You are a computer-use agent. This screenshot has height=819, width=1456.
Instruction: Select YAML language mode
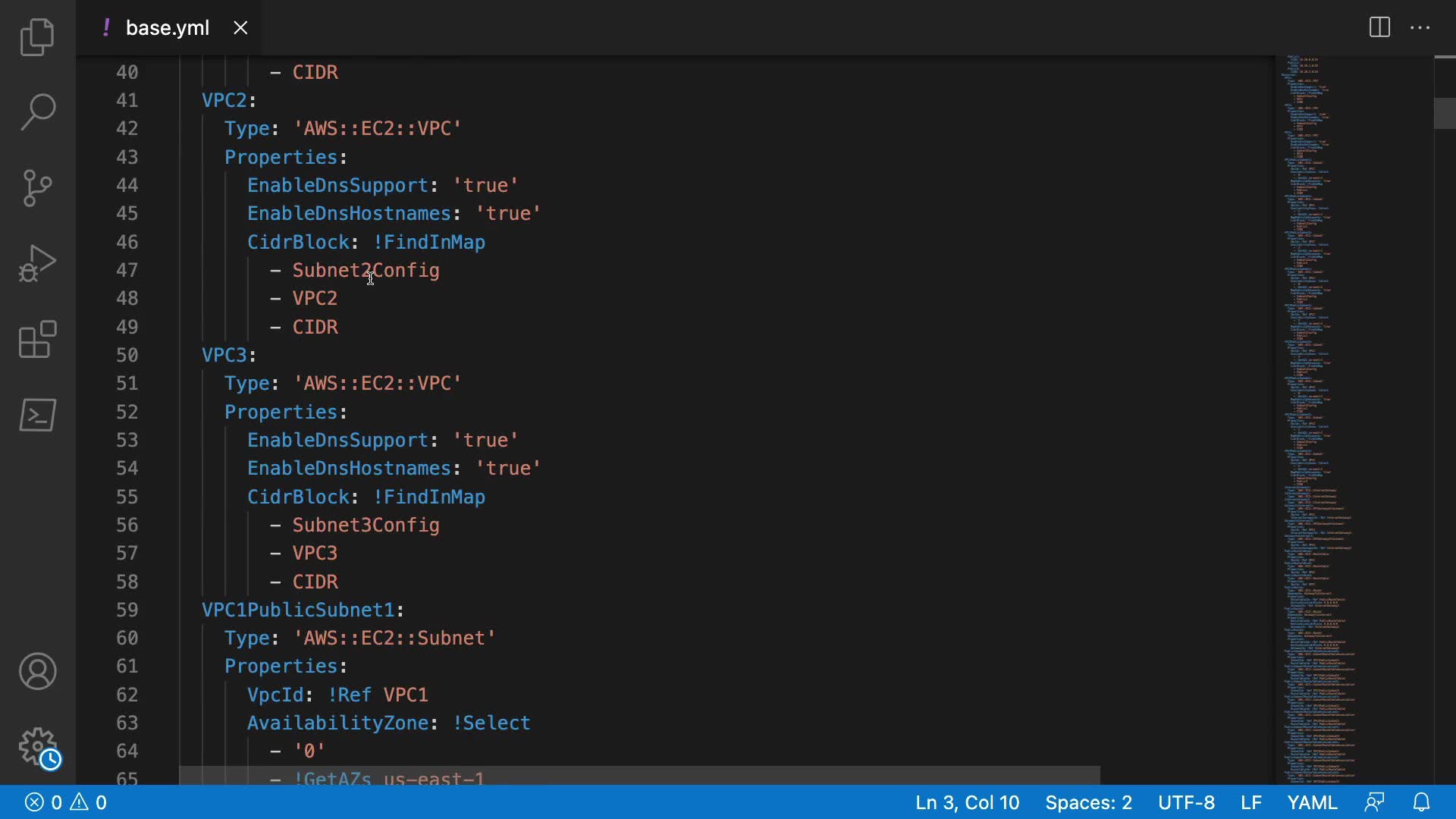point(1312,802)
